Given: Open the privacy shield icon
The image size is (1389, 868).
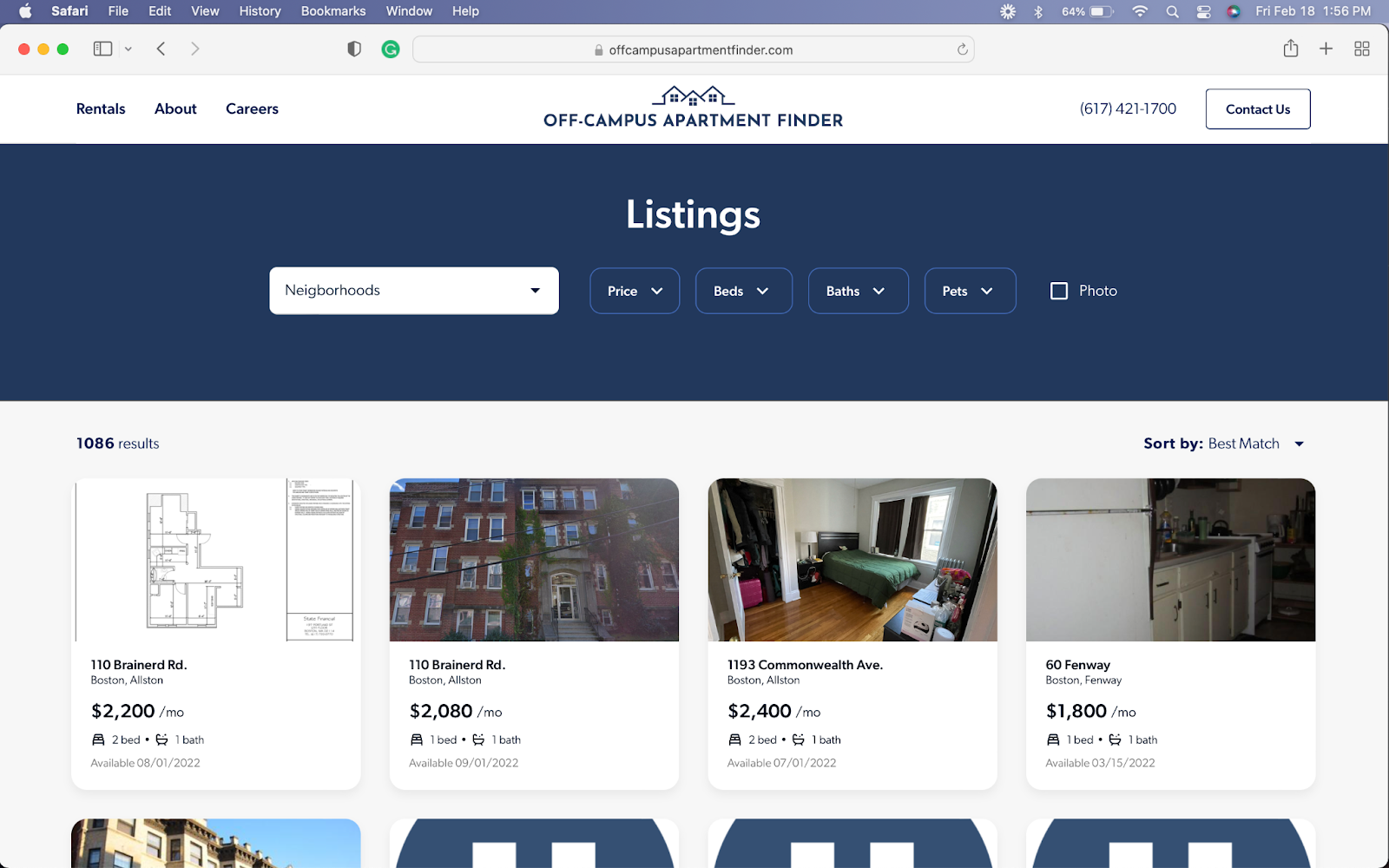Looking at the screenshot, I should point(354,49).
